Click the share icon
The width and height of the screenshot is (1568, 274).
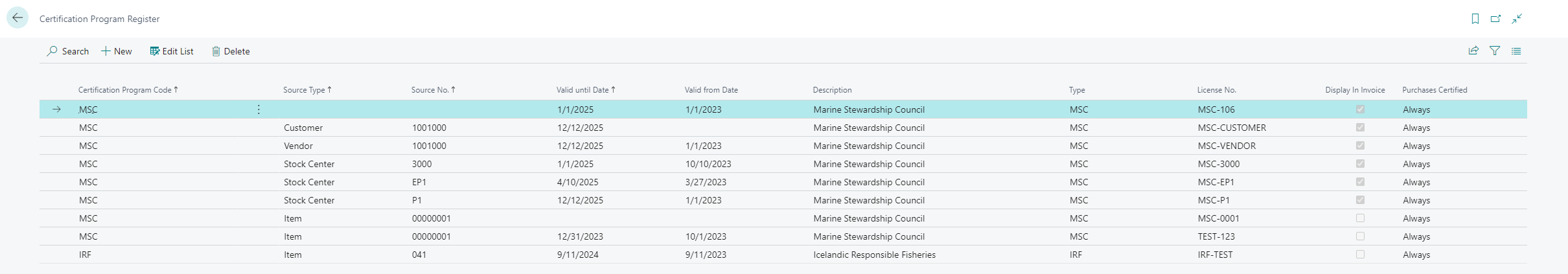(1473, 51)
